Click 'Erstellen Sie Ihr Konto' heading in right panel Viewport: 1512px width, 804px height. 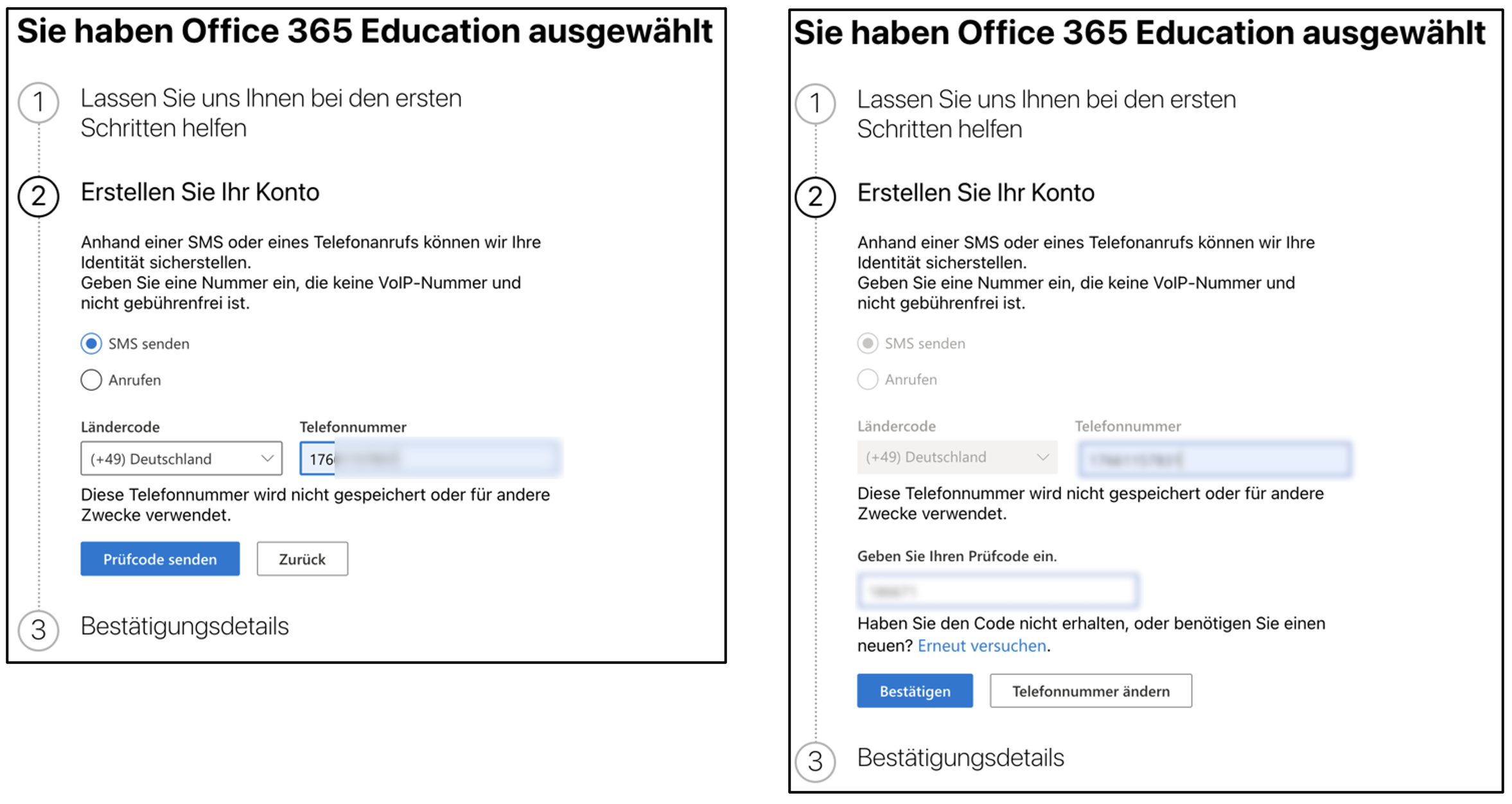(x=976, y=193)
